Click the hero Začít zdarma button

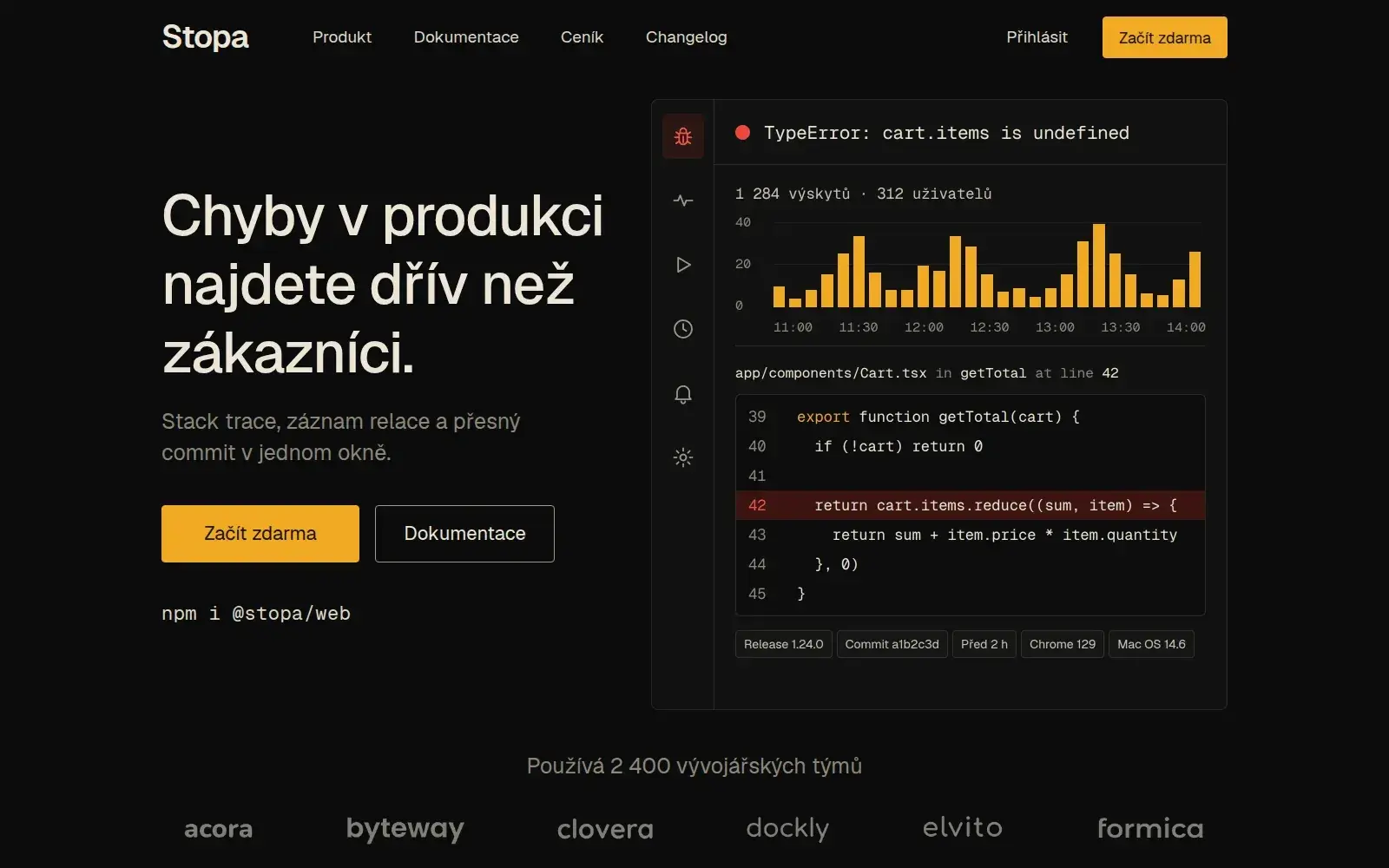point(260,534)
